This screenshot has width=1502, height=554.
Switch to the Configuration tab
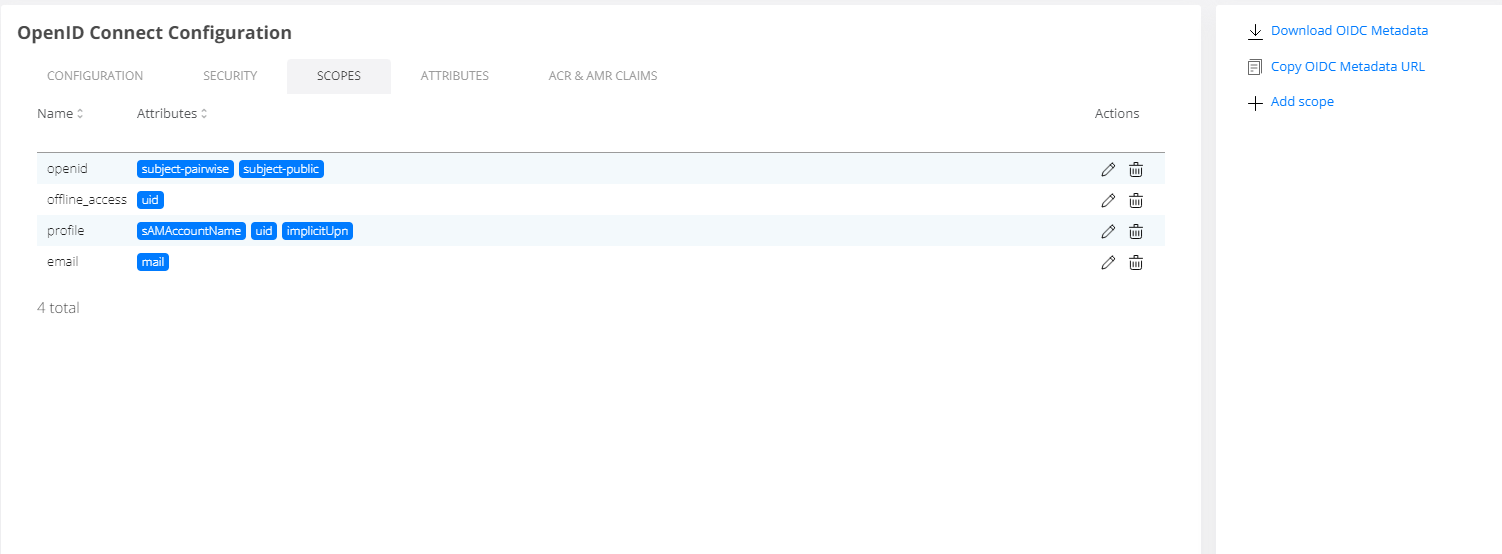95,76
